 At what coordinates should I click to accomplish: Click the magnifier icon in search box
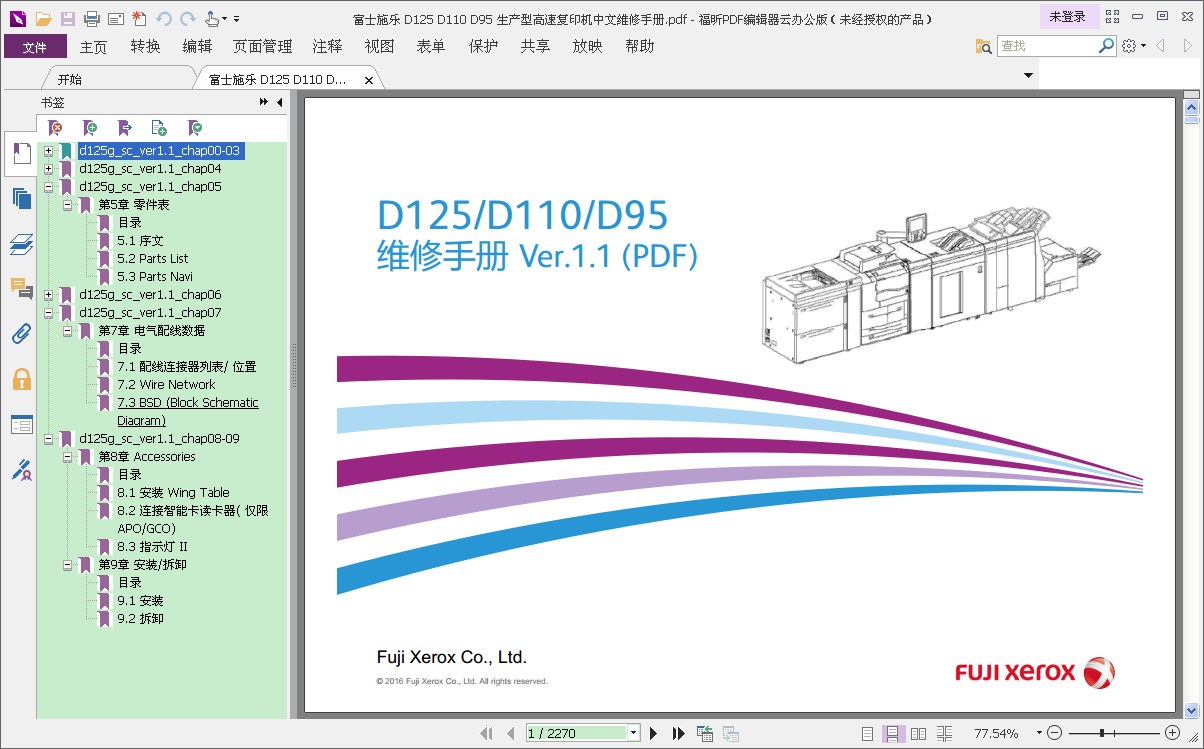coord(1106,45)
